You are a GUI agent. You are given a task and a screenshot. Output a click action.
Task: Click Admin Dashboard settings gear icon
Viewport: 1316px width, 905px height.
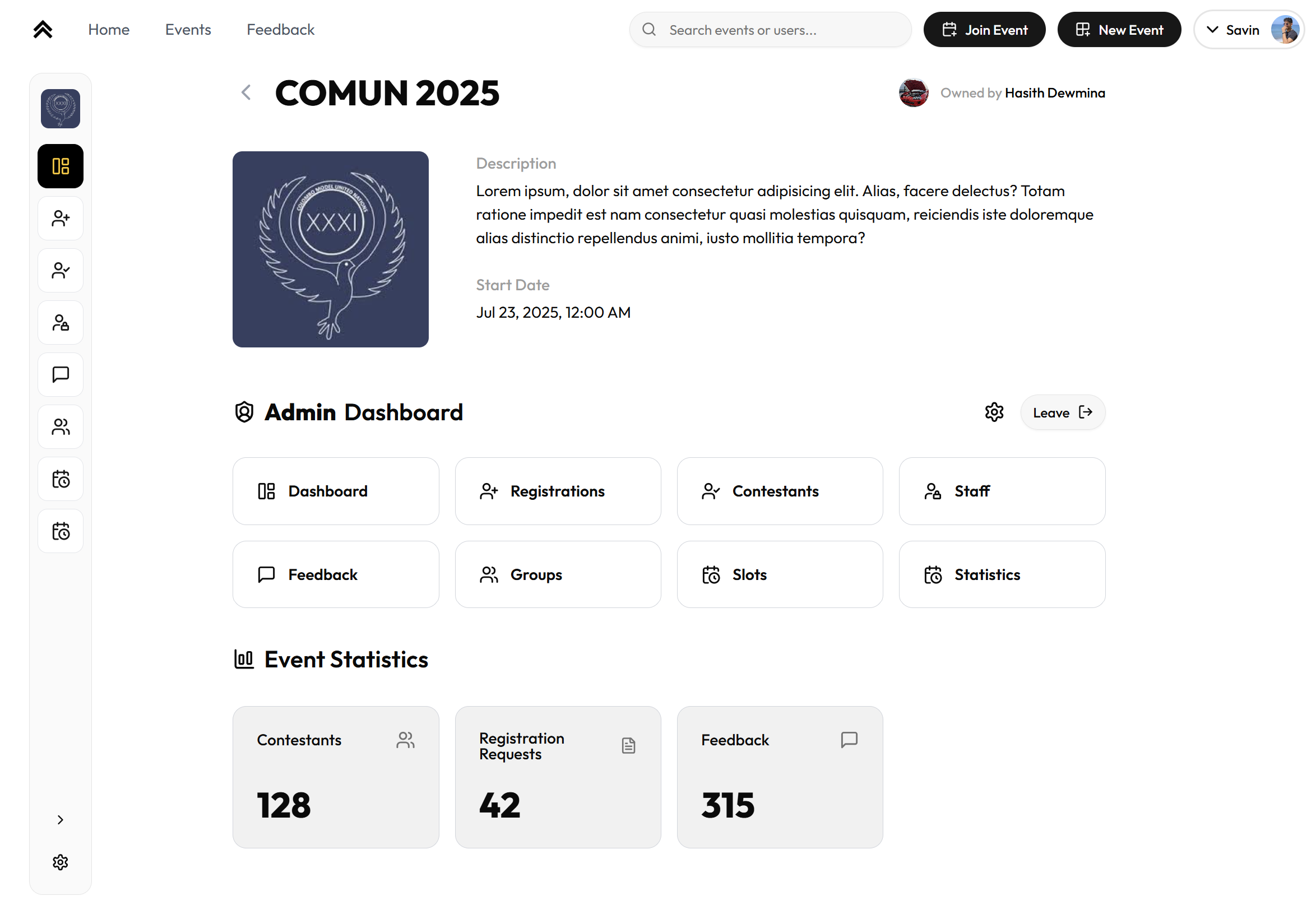(x=994, y=412)
